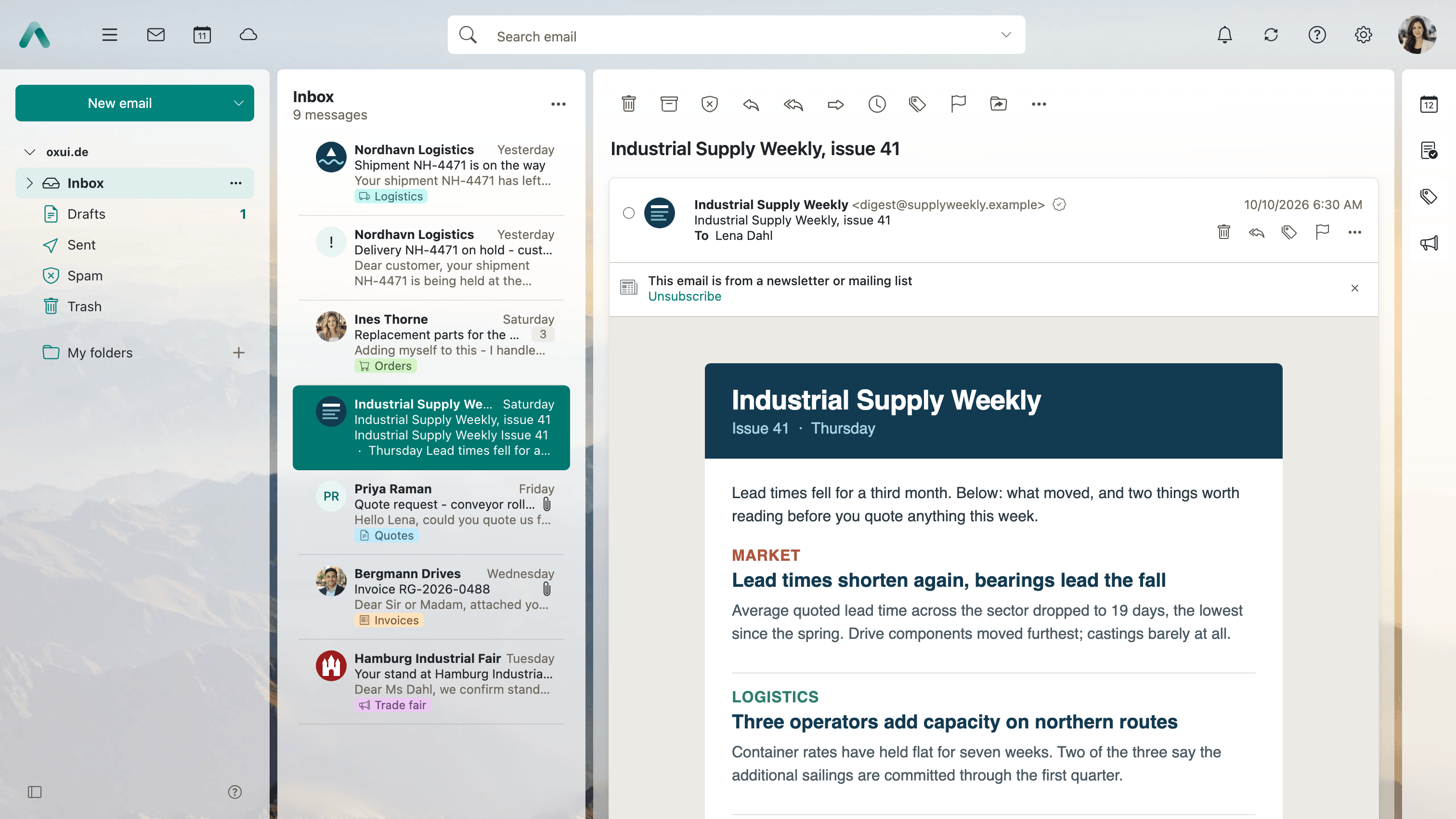Open Priya Raman quote request email
The height and width of the screenshot is (819, 1456).
point(431,512)
